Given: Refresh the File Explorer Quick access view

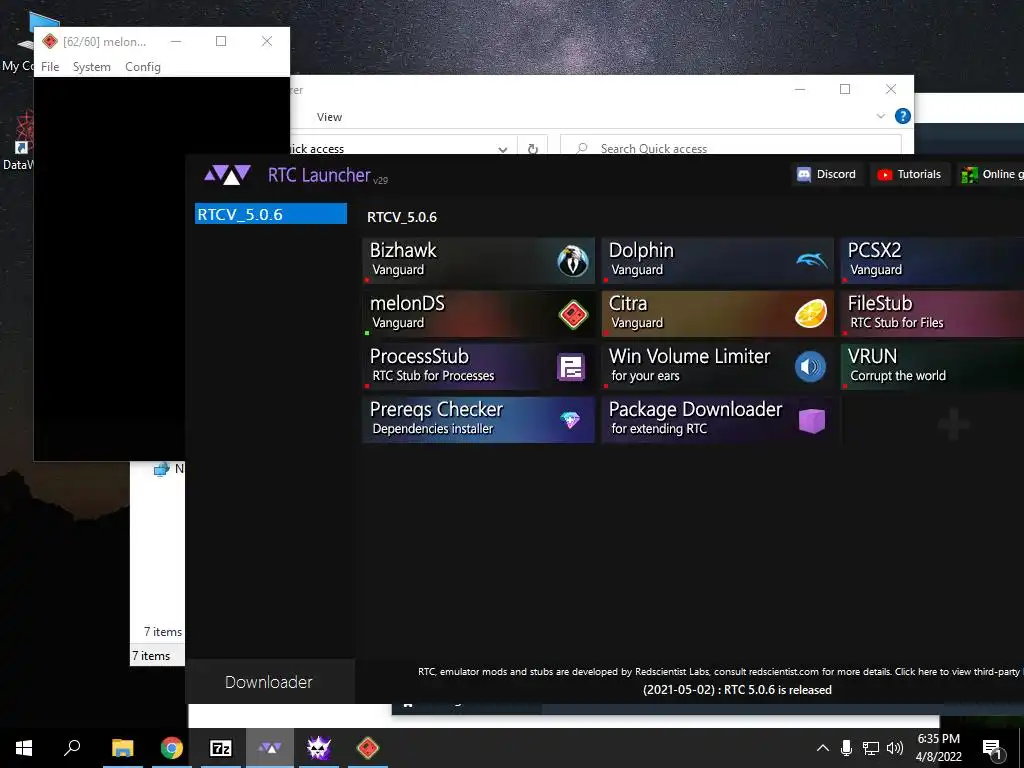Looking at the screenshot, I should (533, 149).
